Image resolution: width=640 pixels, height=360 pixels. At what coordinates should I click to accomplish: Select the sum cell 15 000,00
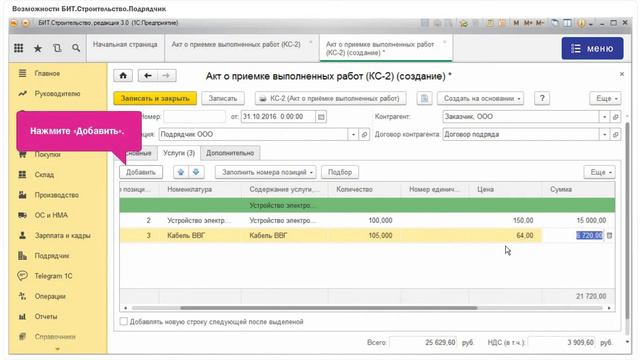point(578,220)
